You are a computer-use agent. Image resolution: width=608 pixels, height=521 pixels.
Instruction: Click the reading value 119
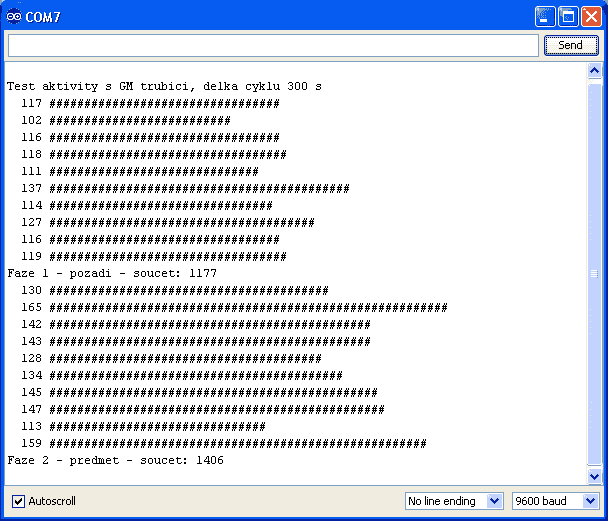31,256
